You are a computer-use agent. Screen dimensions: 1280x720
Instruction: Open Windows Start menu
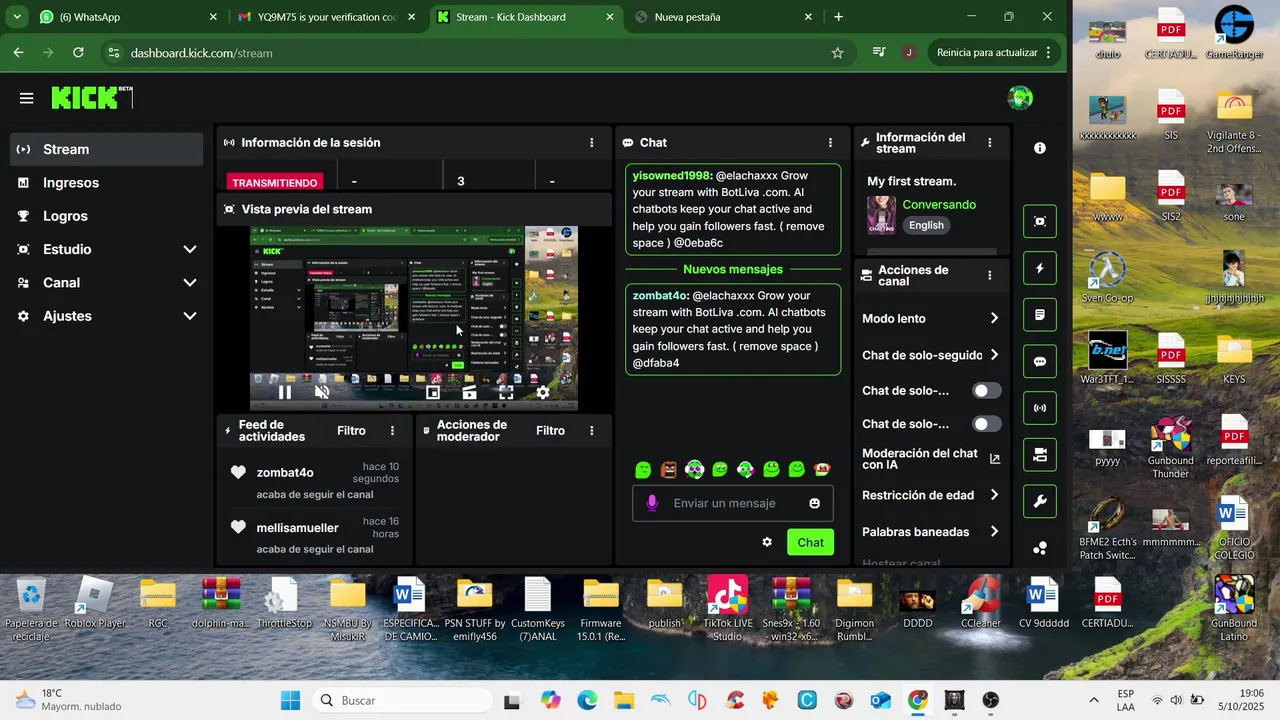290,700
